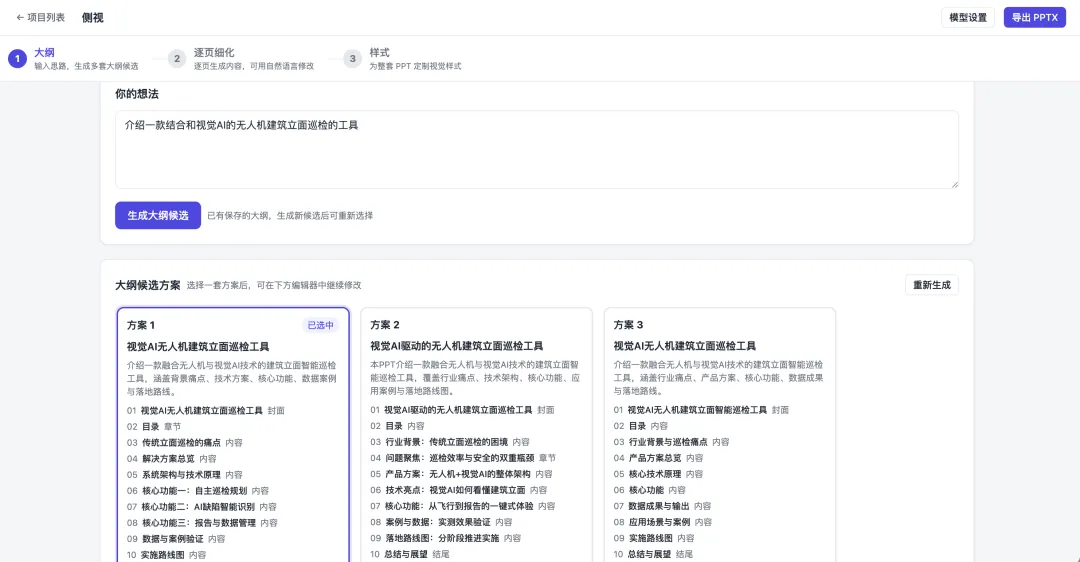Click 方案 3 row 06 核心功能
Viewport: 1080px width, 562px height.
[x=650, y=490]
